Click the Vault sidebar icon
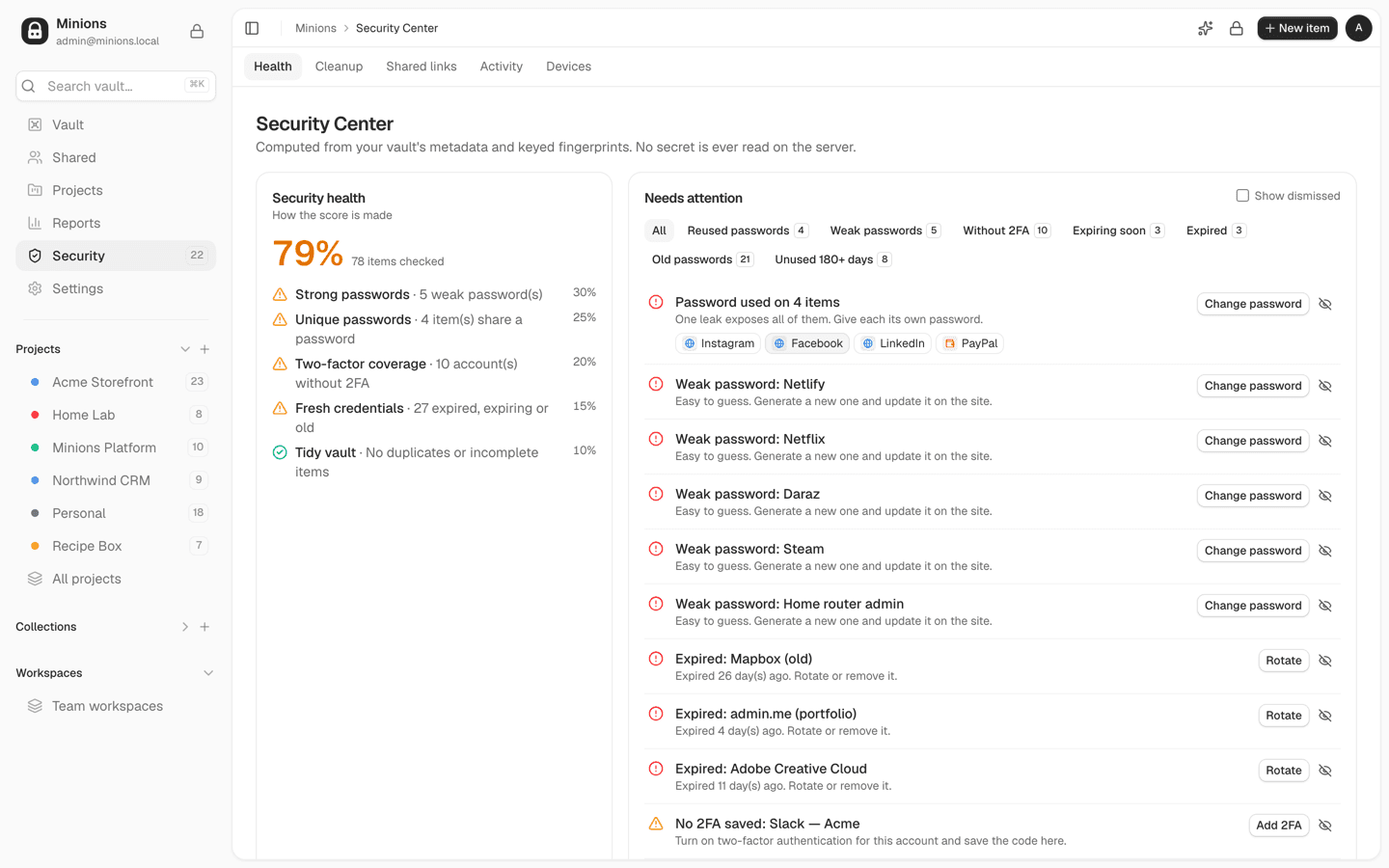This screenshot has height=868, width=1389. point(35,124)
